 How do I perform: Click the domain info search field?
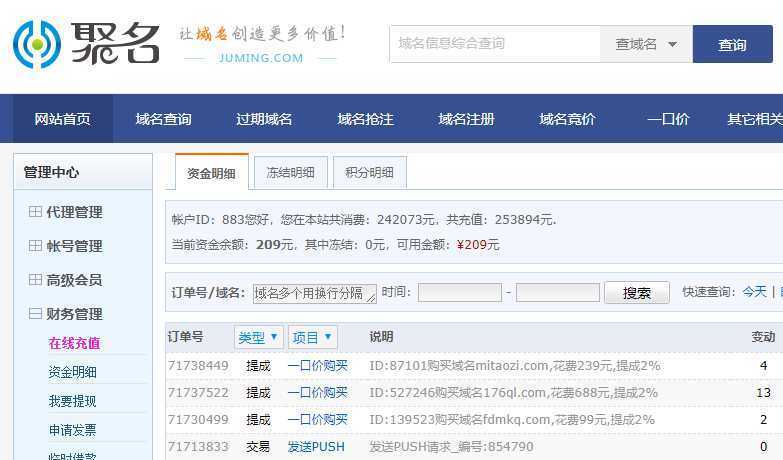494,44
